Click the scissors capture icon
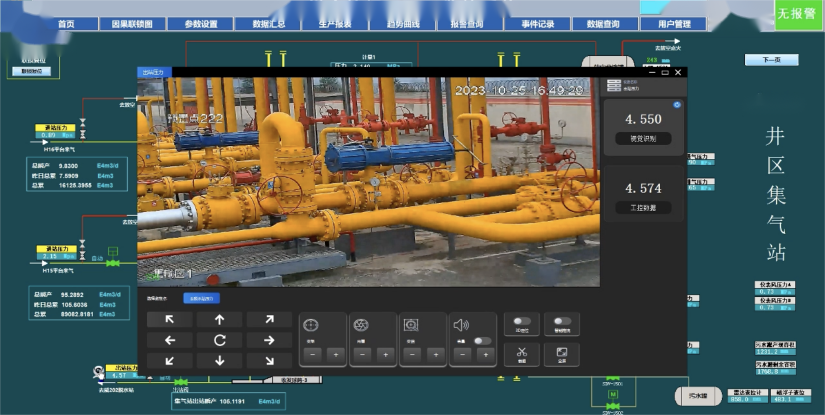 pyautogui.click(x=521, y=353)
